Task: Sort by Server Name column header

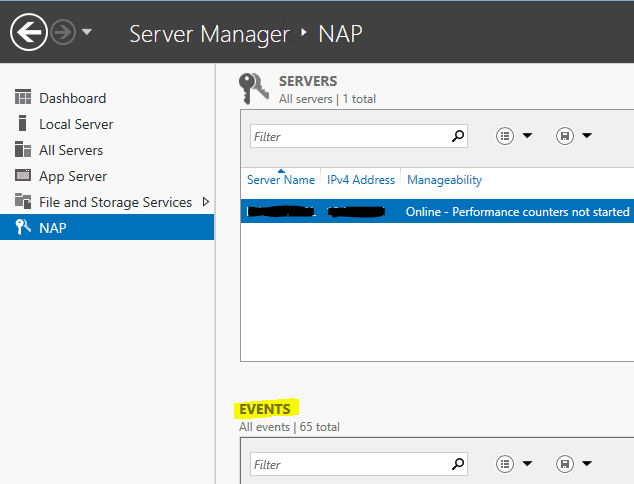Action: tap(281, 180)
